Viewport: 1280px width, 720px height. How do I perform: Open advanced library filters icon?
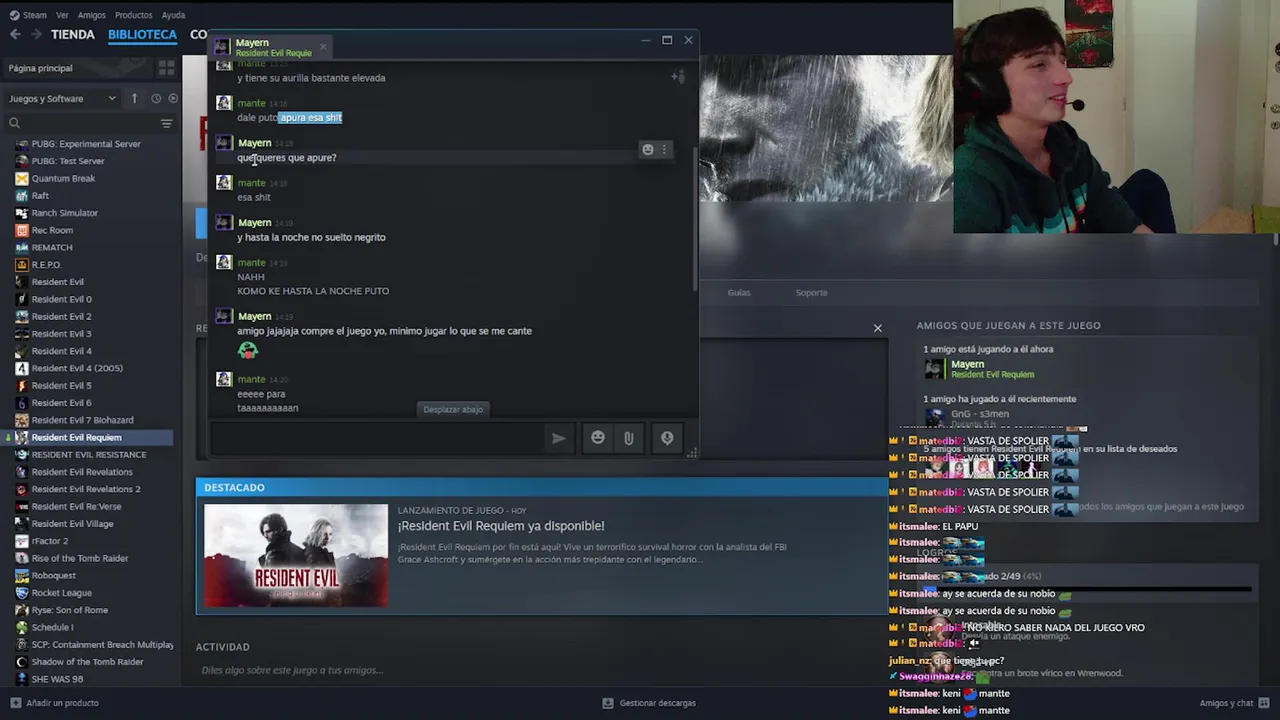click(166, 123)
